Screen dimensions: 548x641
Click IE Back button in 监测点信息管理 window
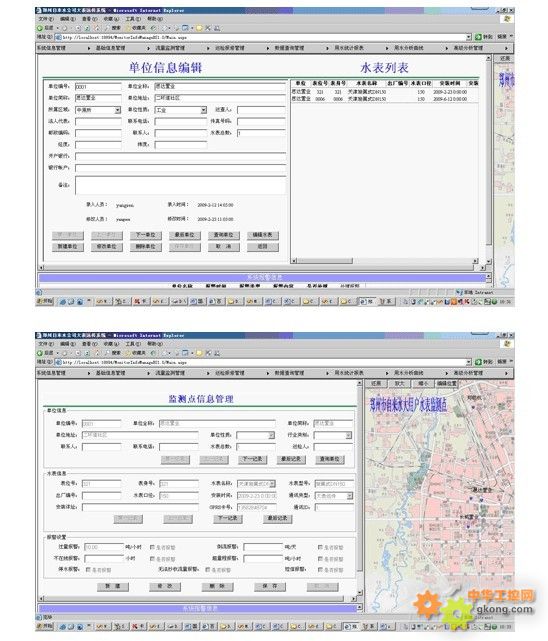pyautogui.click(x=45, y=353)
